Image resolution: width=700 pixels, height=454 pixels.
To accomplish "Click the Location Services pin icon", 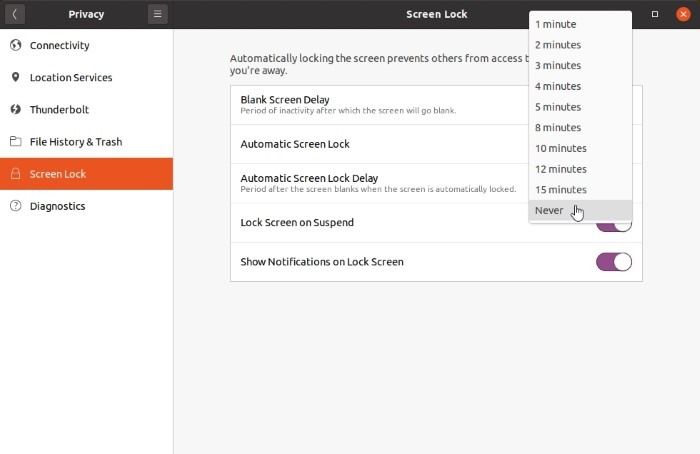I will point(16,77).
